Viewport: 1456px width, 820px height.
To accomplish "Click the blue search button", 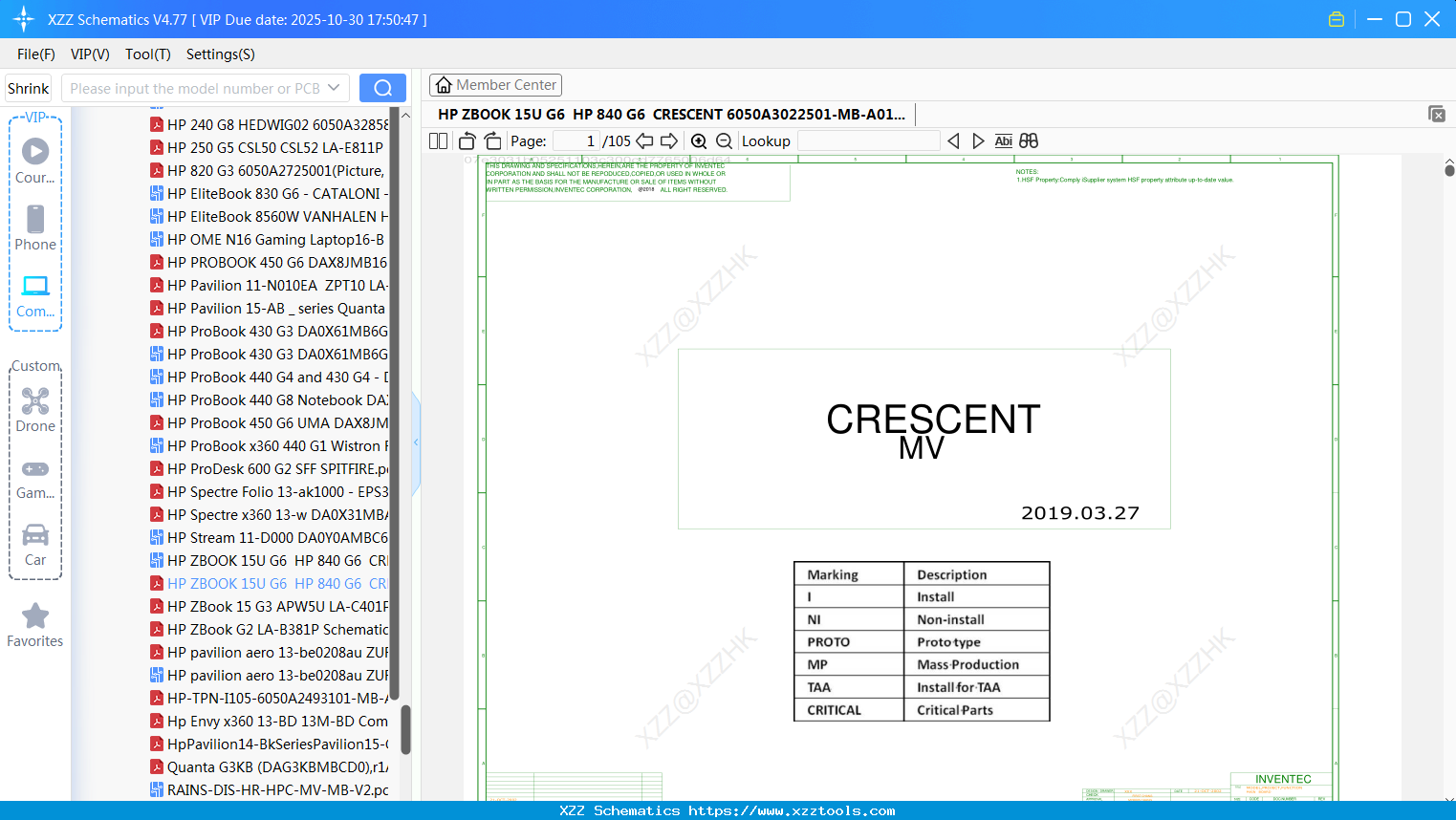I will (x=382, y=88).
